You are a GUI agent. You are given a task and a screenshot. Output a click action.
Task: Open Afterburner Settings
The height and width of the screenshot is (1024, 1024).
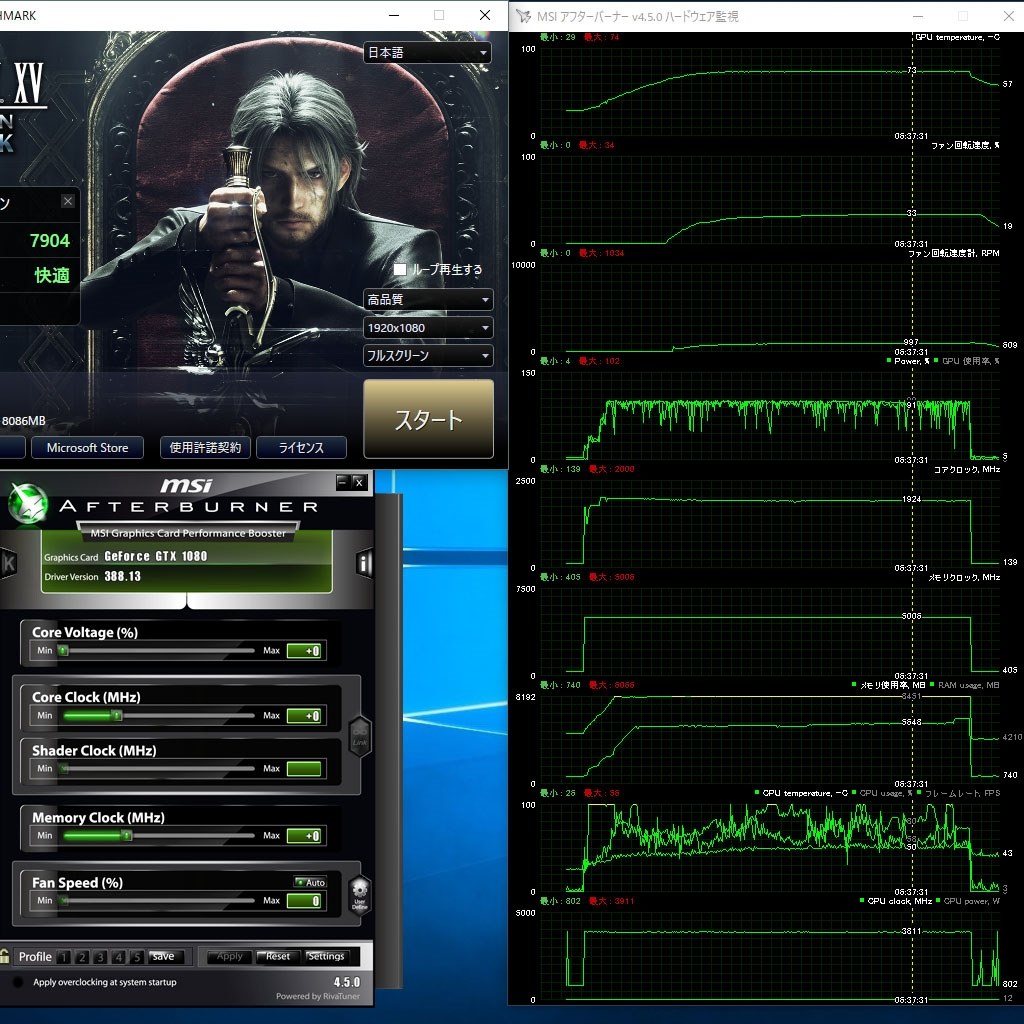[326, 957]
